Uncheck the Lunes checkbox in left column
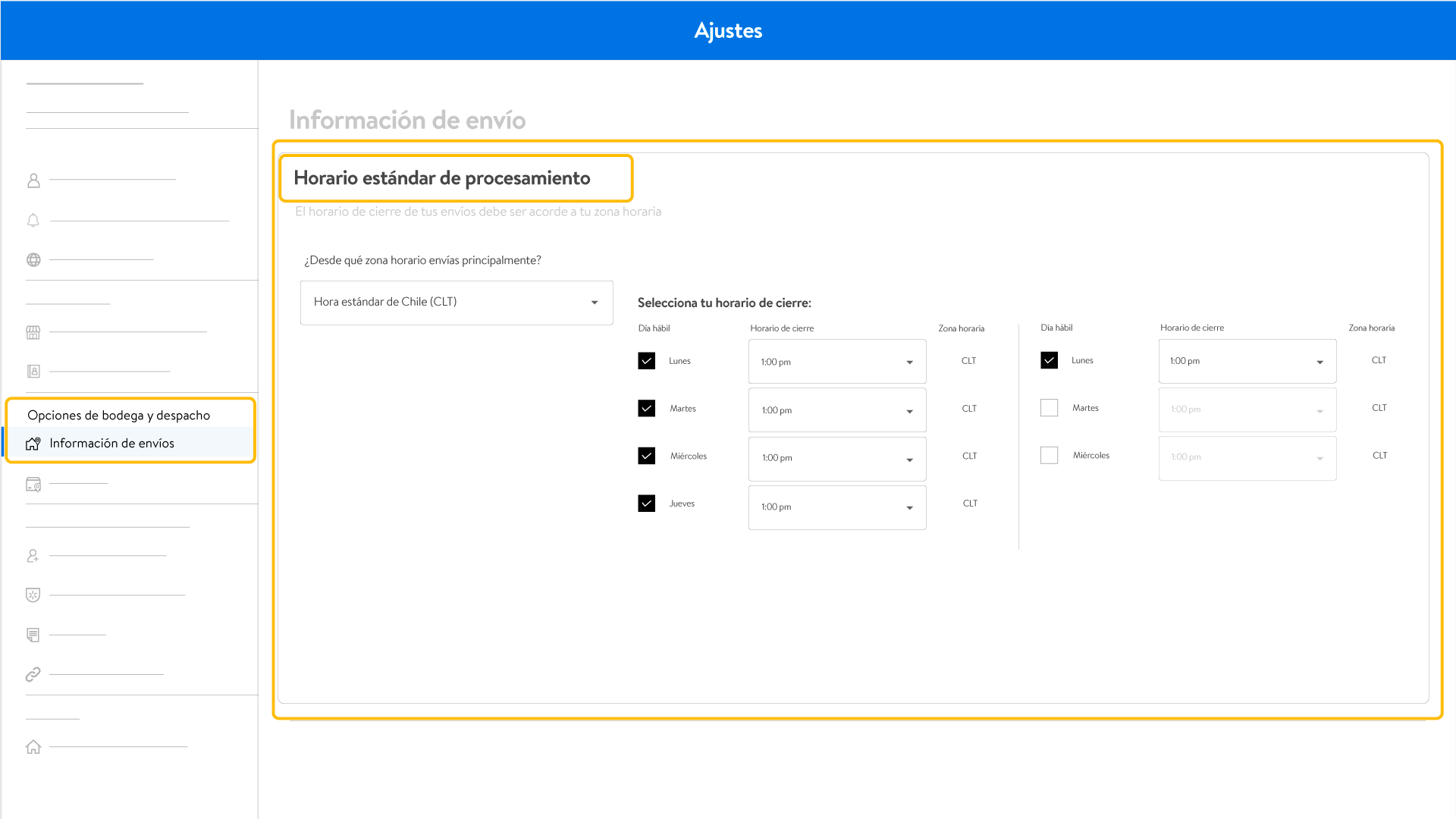1456x819 pixels. pyautogui.click(x=646, y=361)
